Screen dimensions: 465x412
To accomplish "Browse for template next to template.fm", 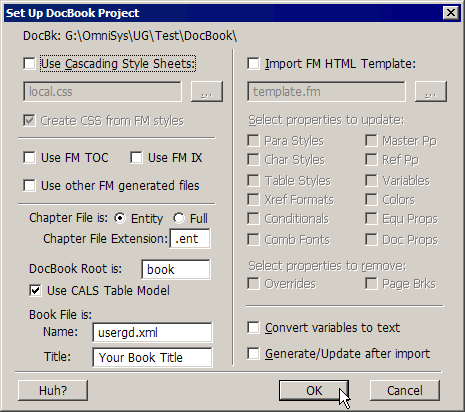I will pos(431,91).
